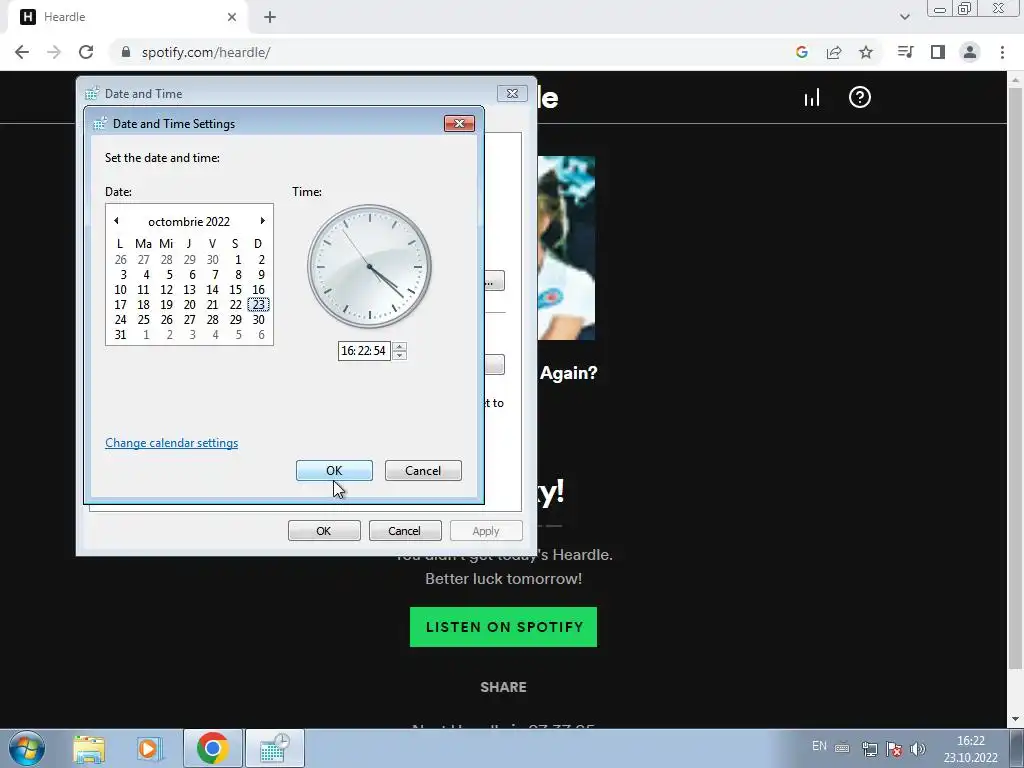1024x768 pixels.
Task: Click Cancel in the Date and Time window
Action: coord(405,530)
